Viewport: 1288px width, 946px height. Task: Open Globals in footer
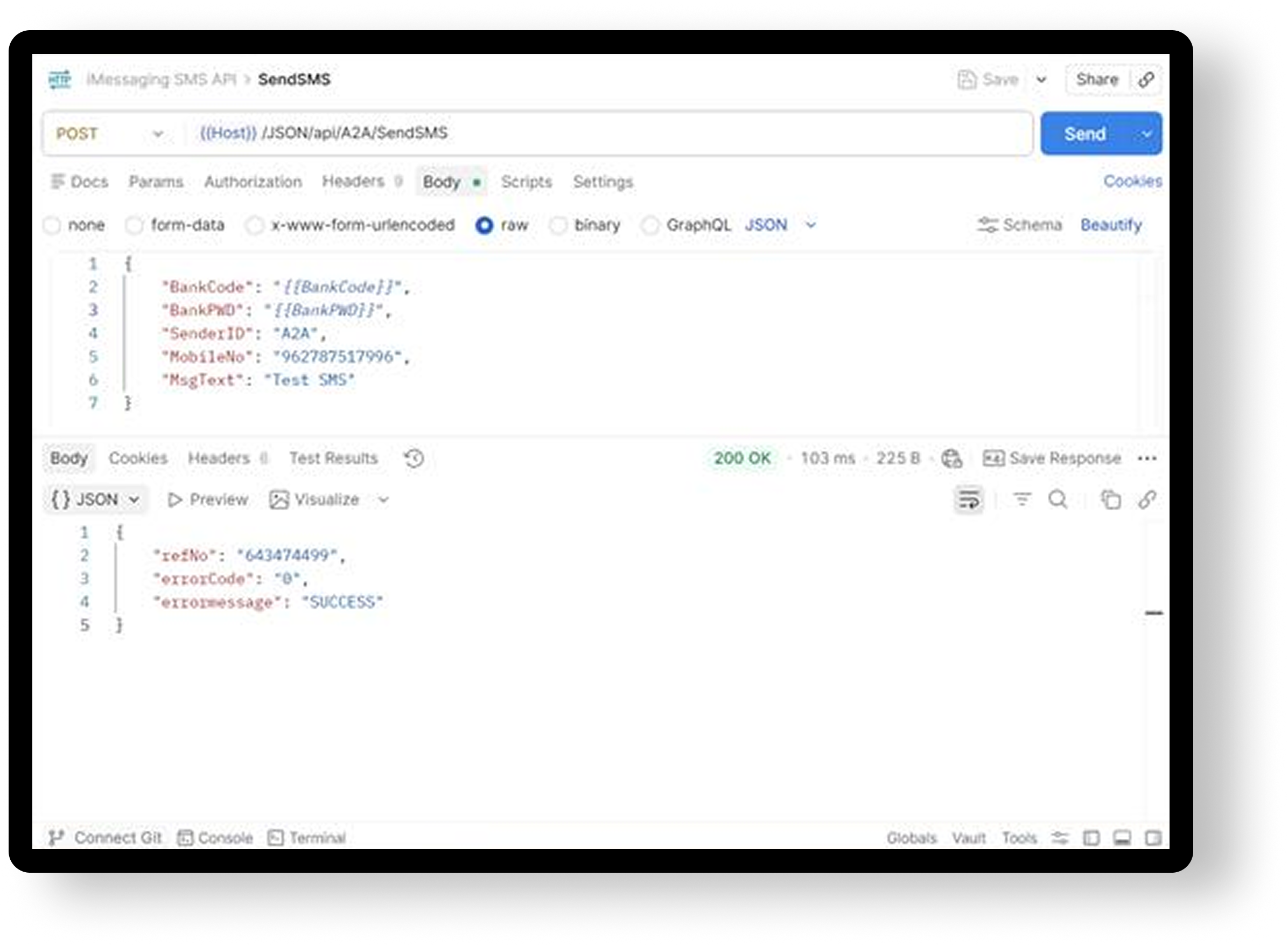point(912,838)
